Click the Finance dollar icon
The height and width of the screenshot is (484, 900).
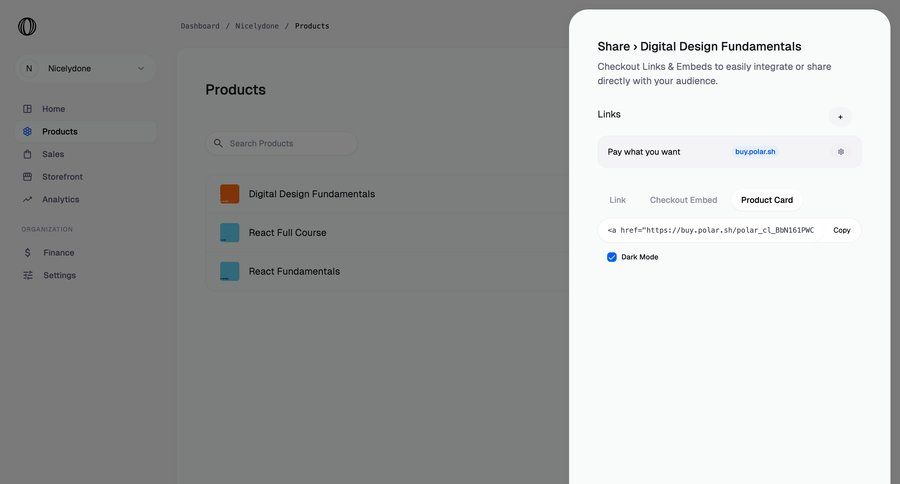28,253
